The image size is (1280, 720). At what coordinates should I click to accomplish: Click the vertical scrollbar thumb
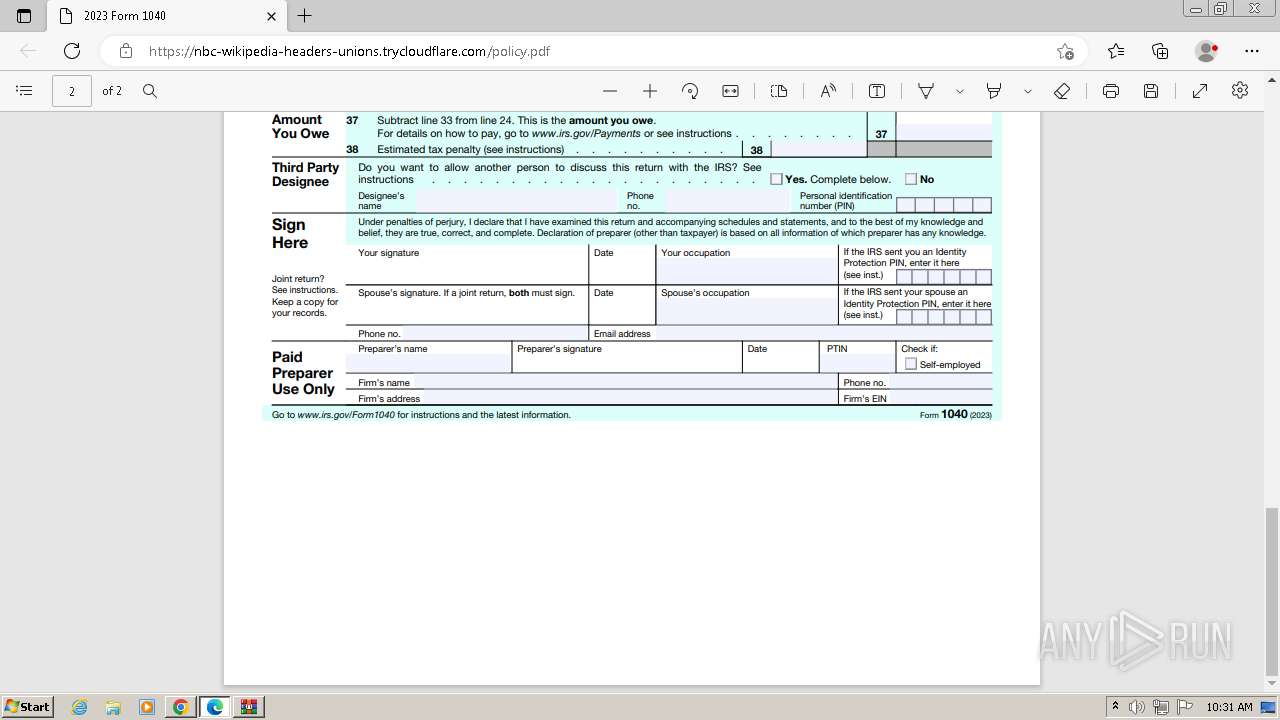pyautogui.click(x=1272, y=591)
